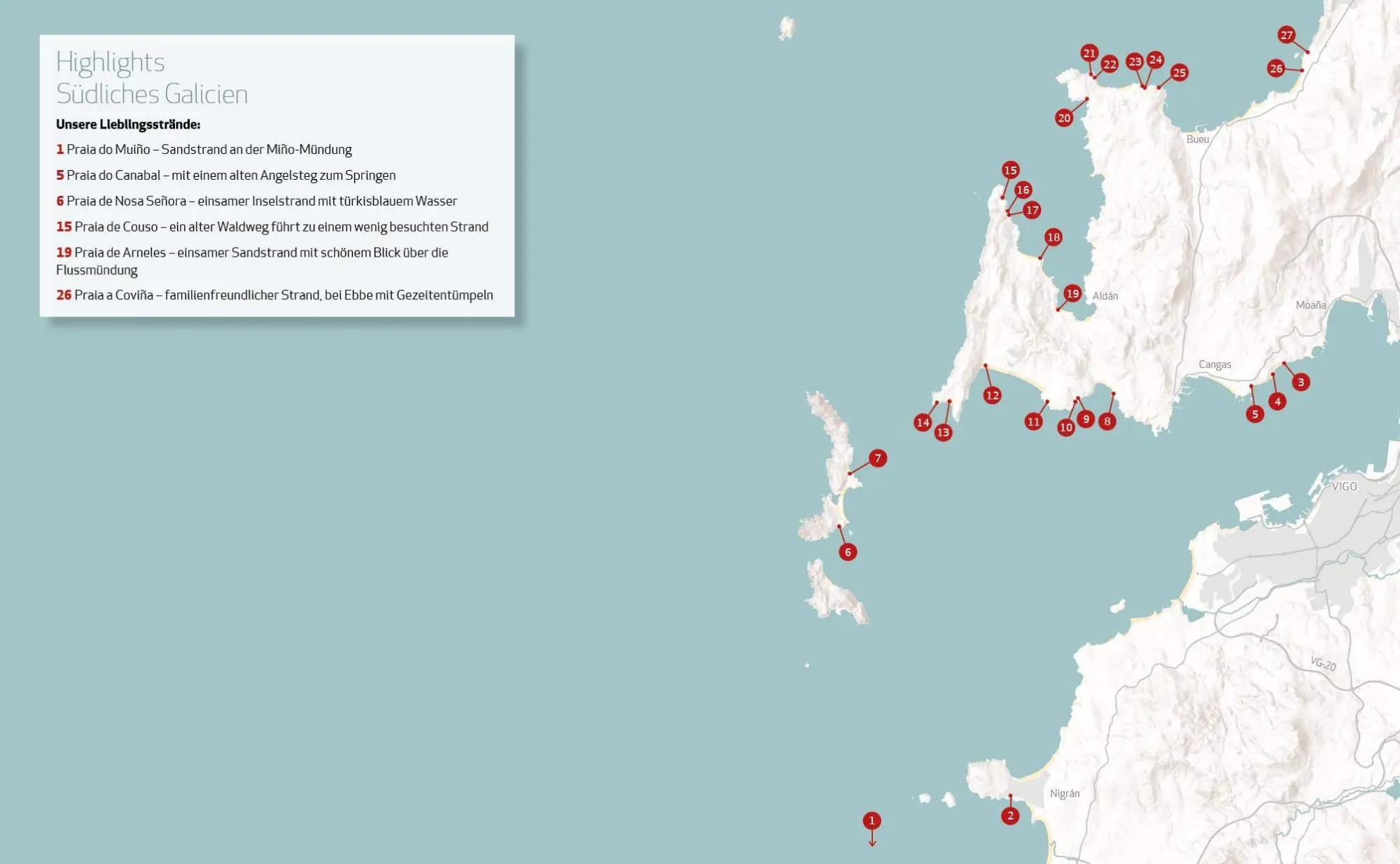Select marker 6 on the island
The image size is (1400, 864).
pos(848,552)
